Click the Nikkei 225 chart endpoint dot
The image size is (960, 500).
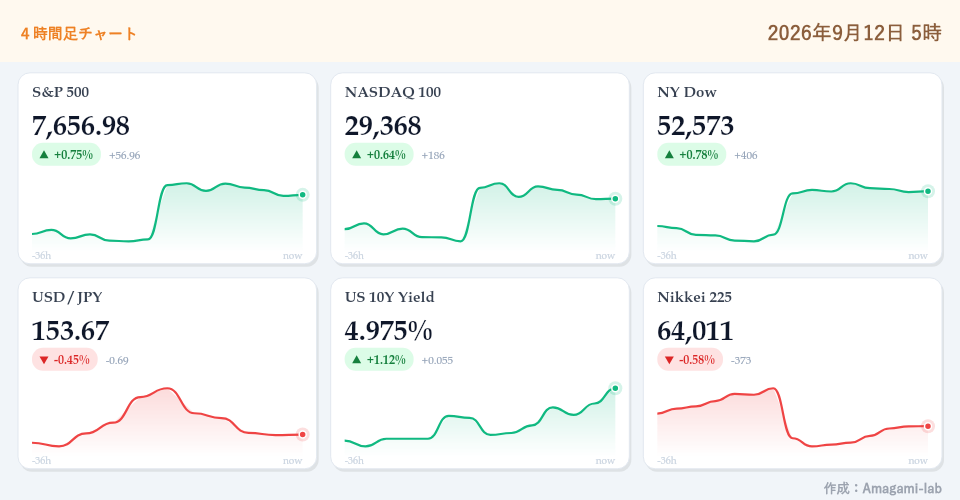point(928,427)
